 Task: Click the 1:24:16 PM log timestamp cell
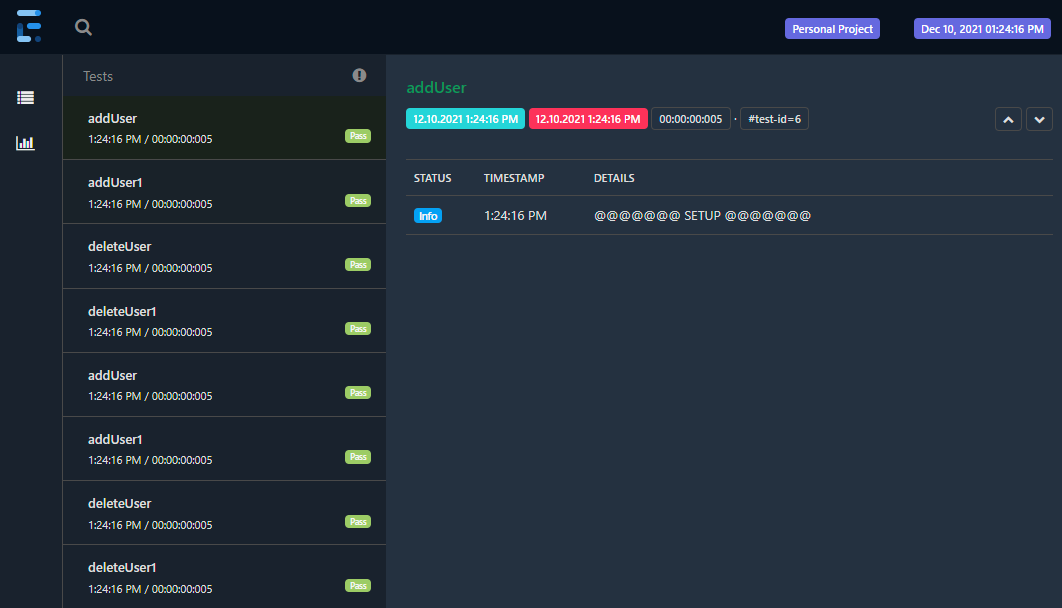515,215
